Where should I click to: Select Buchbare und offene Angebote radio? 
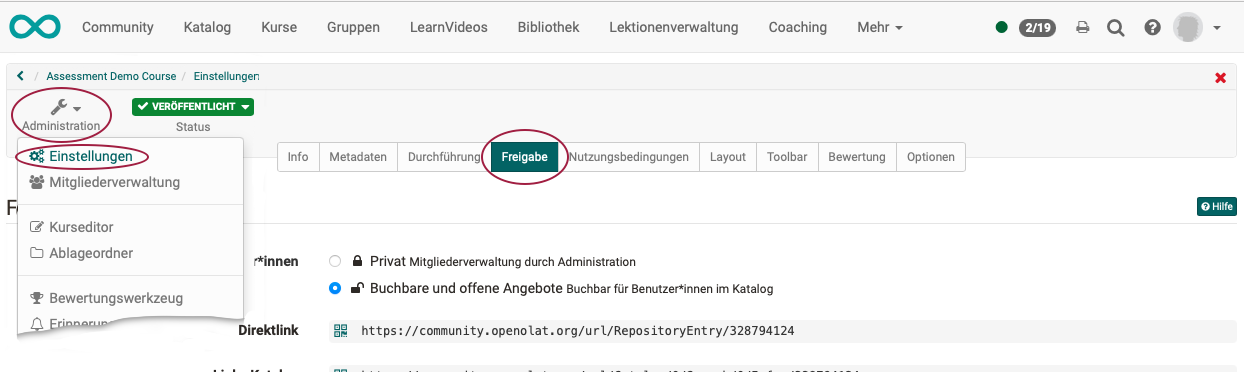click(x=335, y=289)
